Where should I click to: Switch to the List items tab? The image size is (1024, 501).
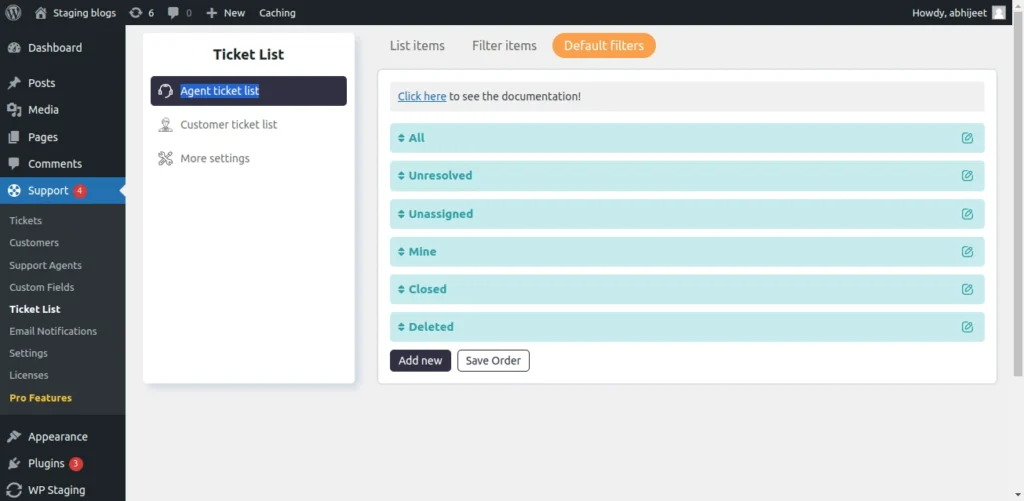pyautogui.click(x=417, y=46)
